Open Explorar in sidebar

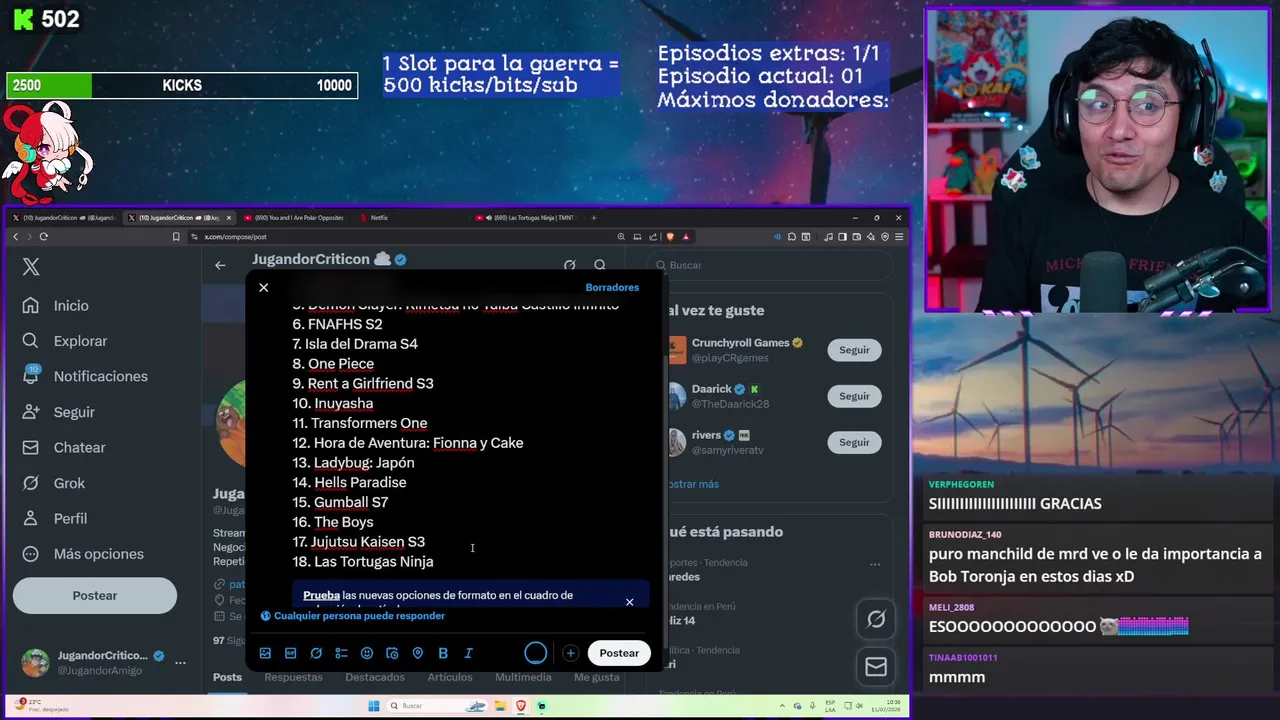67,341
